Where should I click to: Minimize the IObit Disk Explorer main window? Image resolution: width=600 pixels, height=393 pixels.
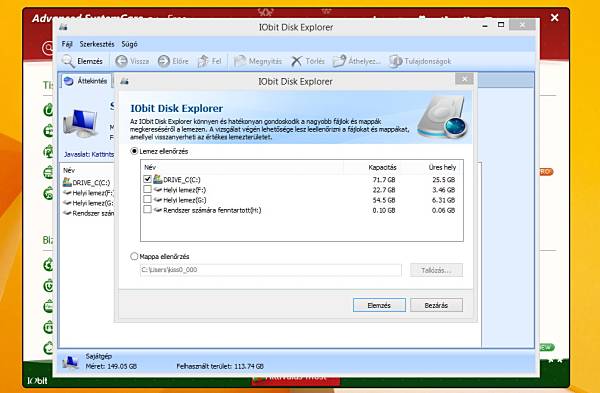(x=485, y=26)
